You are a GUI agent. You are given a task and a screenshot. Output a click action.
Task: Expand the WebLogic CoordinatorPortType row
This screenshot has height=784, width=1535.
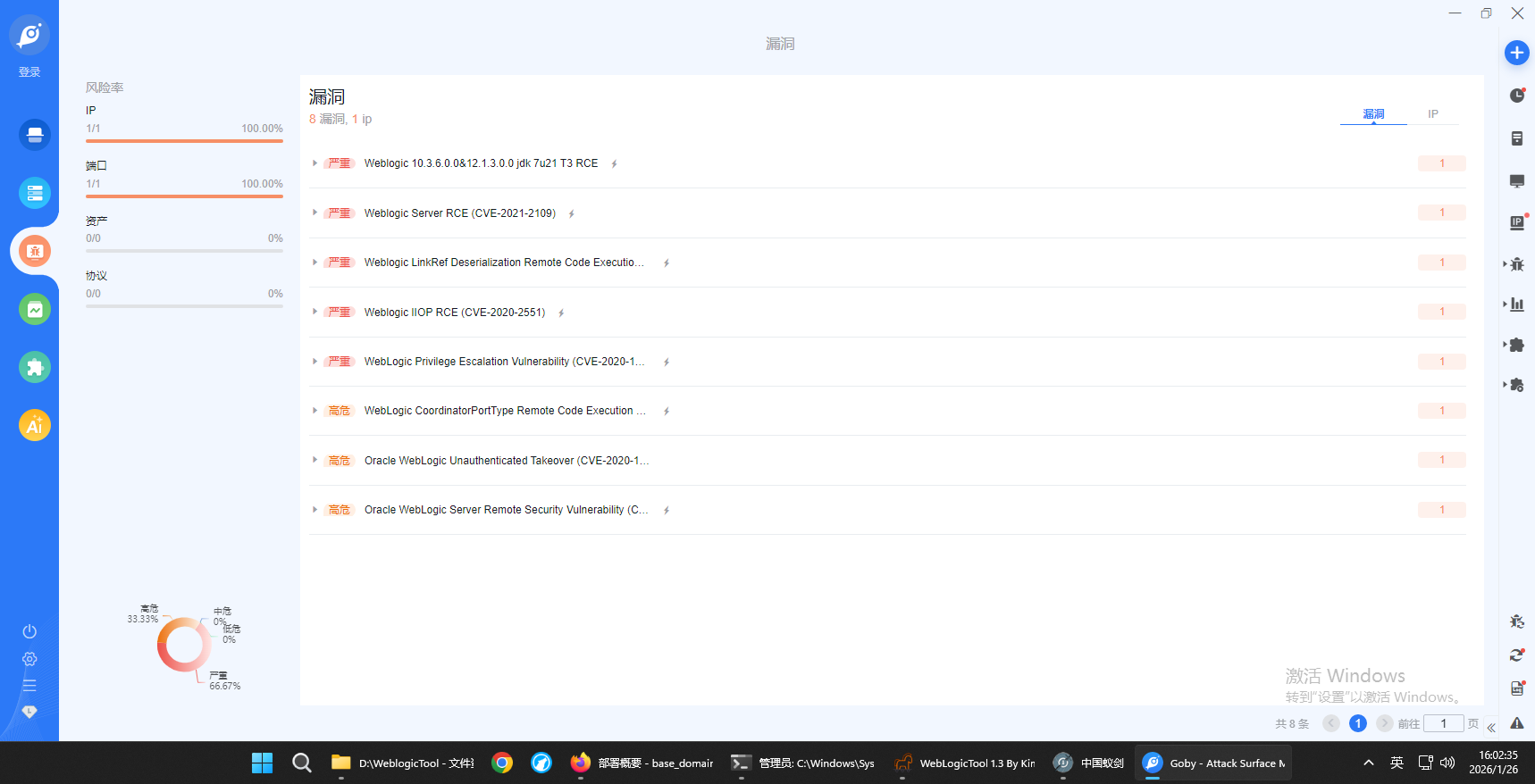(315, 411)
